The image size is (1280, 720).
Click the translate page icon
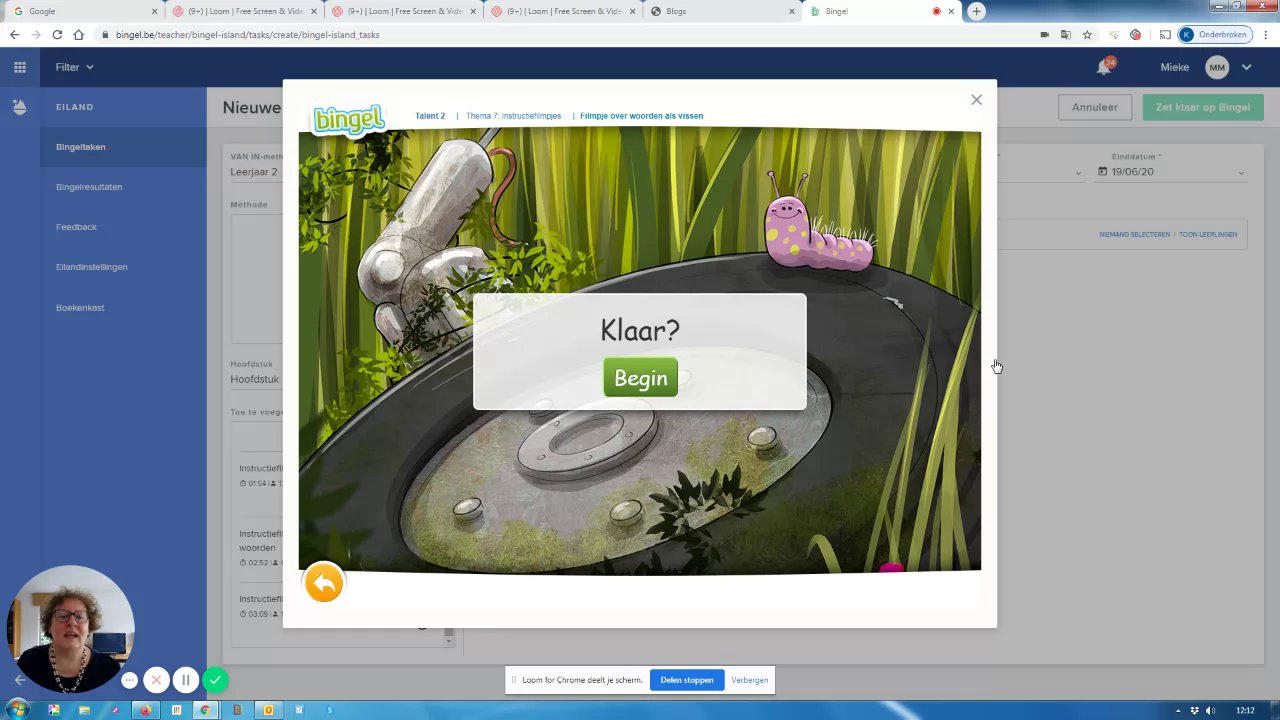click(x=1065, y=34)
